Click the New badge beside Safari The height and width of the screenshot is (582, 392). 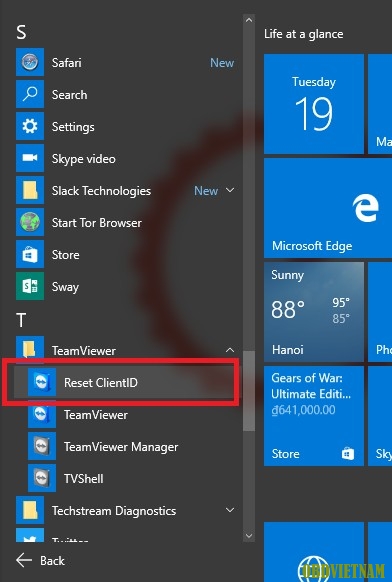click(x=222, y=63)
